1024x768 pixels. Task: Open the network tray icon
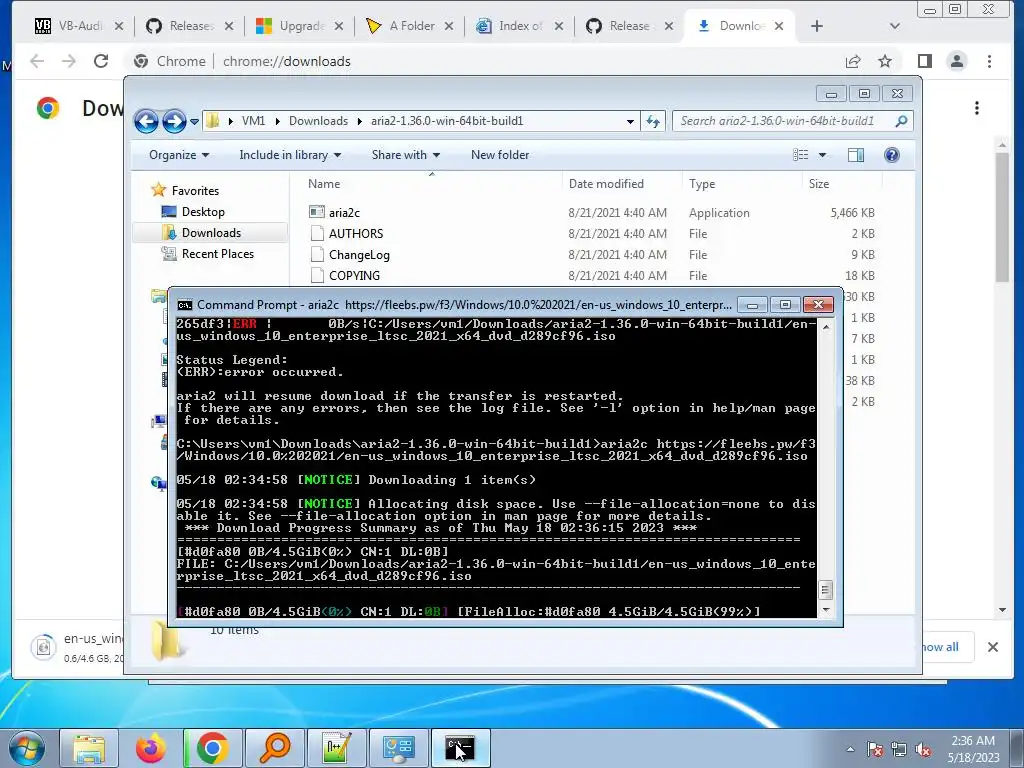pos(899,750)
